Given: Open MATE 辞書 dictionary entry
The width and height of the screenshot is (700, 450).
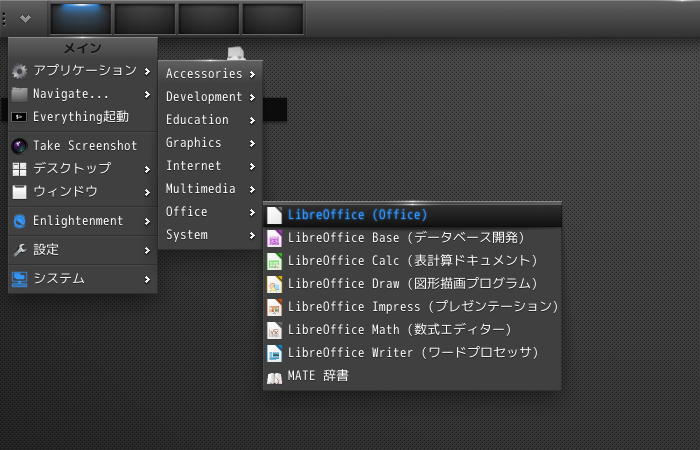Looking at the screenshot, I should pyautogui.click(x=412, y=376).
